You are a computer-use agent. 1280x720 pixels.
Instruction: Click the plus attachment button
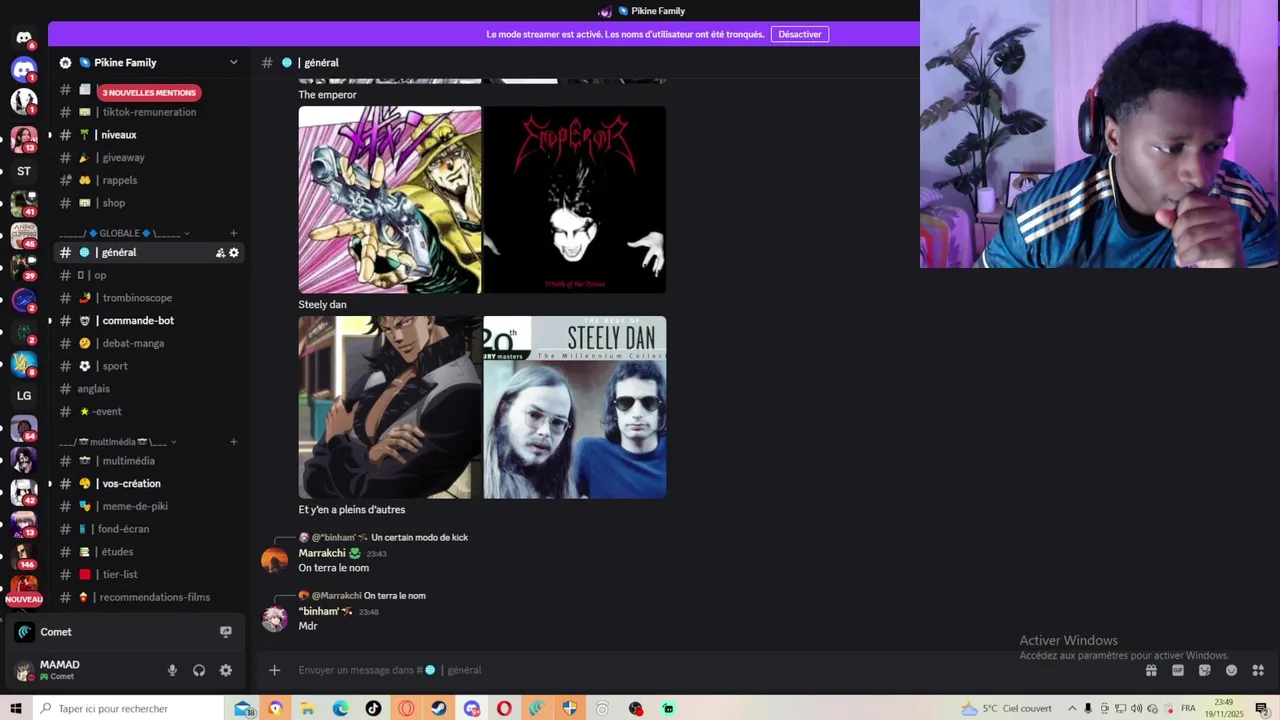coord(275,670)
